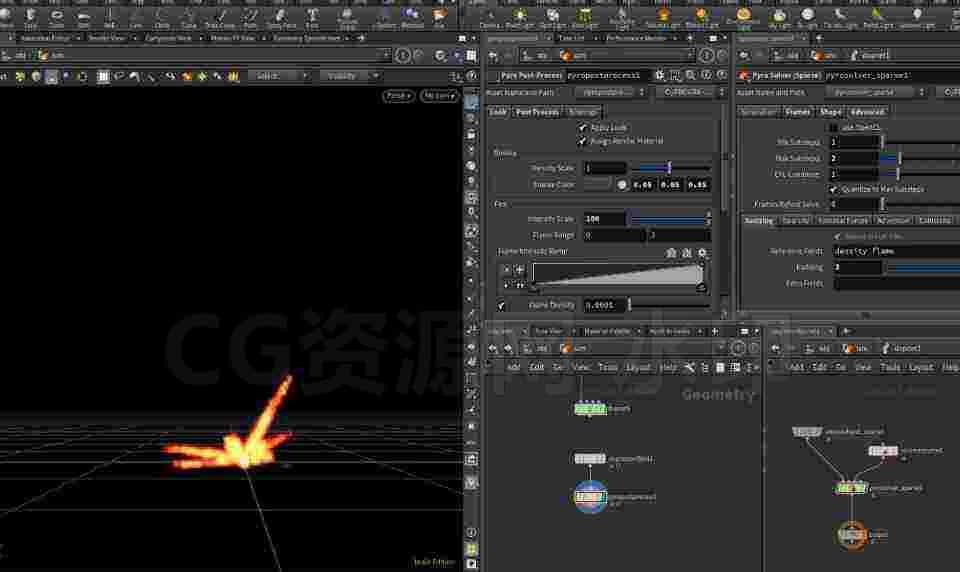Open the Add menu in Geometry network
Viewport: 960px width, 572px height.
(x=514, y=367)
